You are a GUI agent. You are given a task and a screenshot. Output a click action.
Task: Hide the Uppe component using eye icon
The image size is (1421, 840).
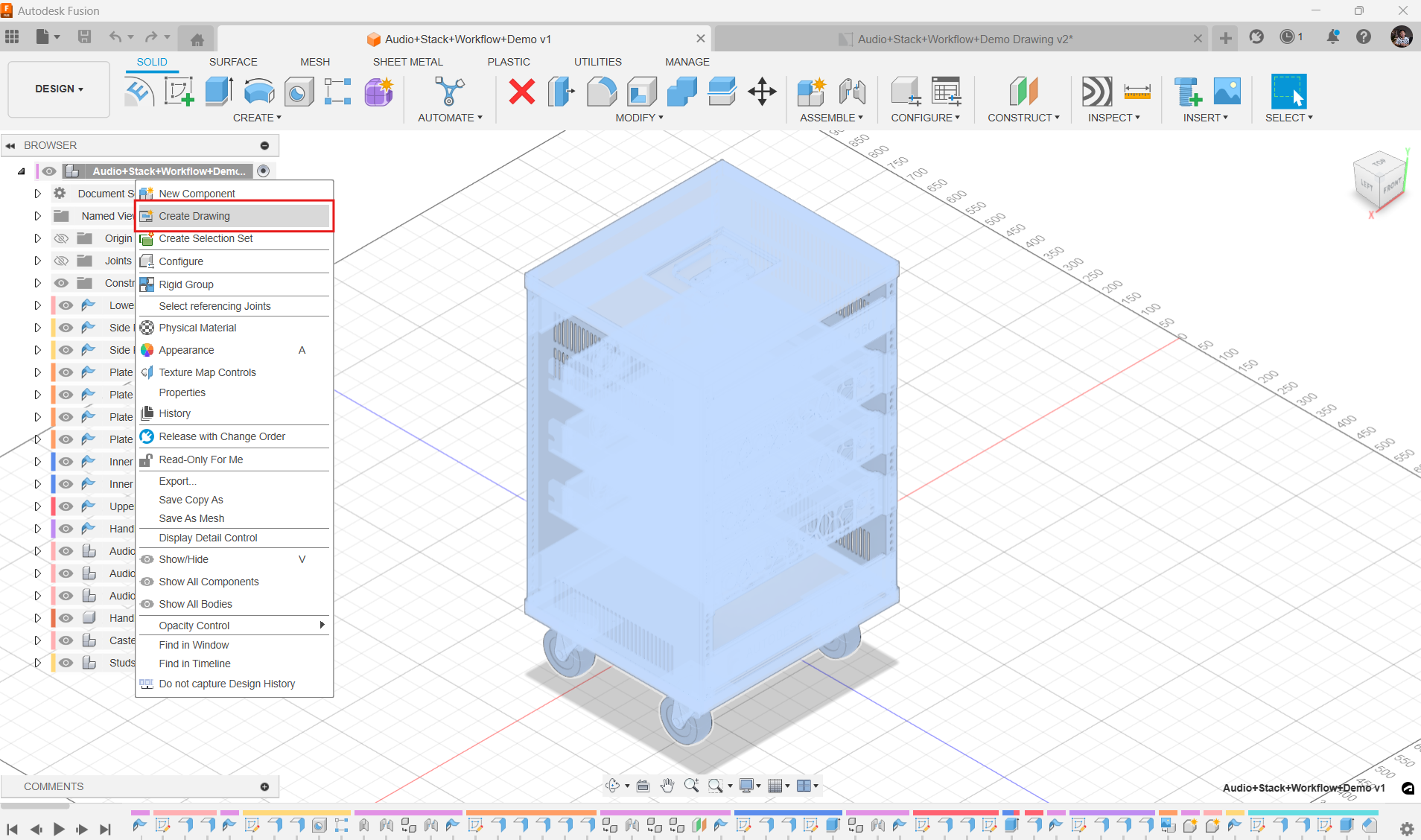click(66, 506)
